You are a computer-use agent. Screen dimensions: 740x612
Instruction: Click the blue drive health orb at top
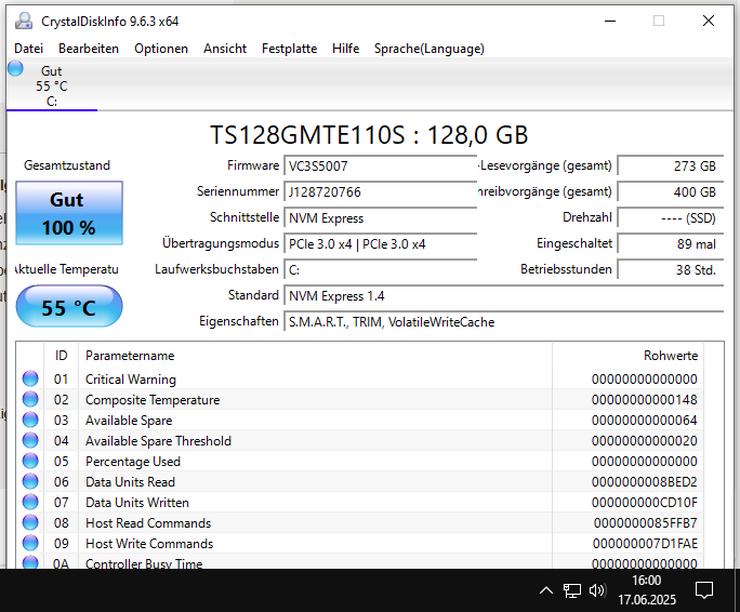coord(16,68)
